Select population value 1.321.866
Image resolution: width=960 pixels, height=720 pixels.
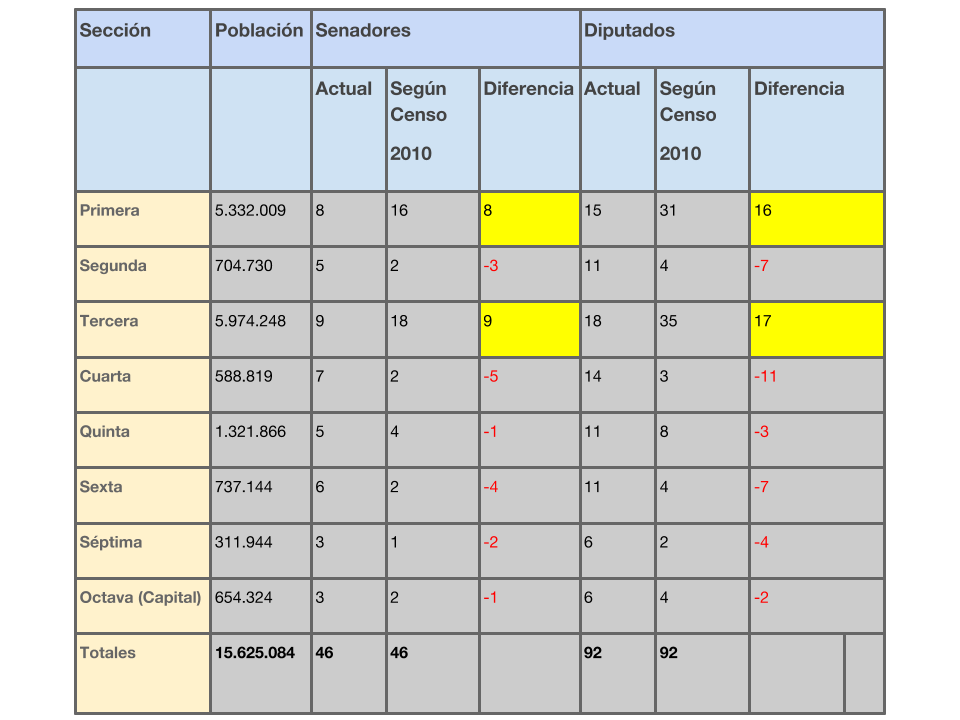(250, 432)
